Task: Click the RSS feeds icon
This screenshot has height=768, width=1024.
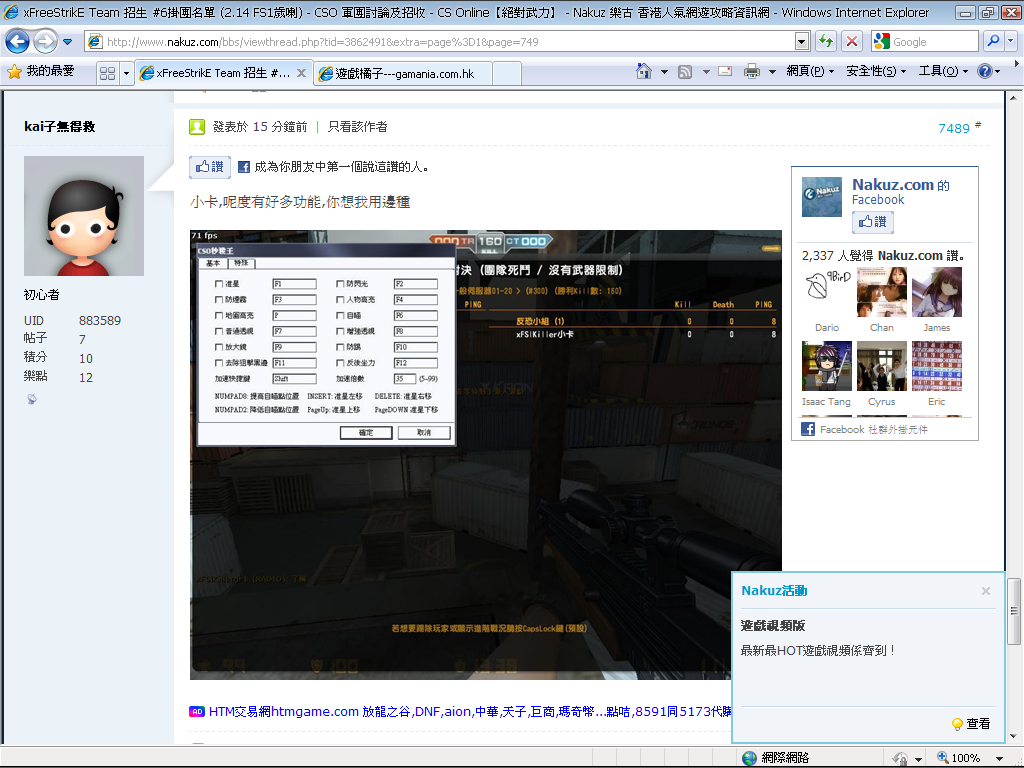Action: click(685, 72)
